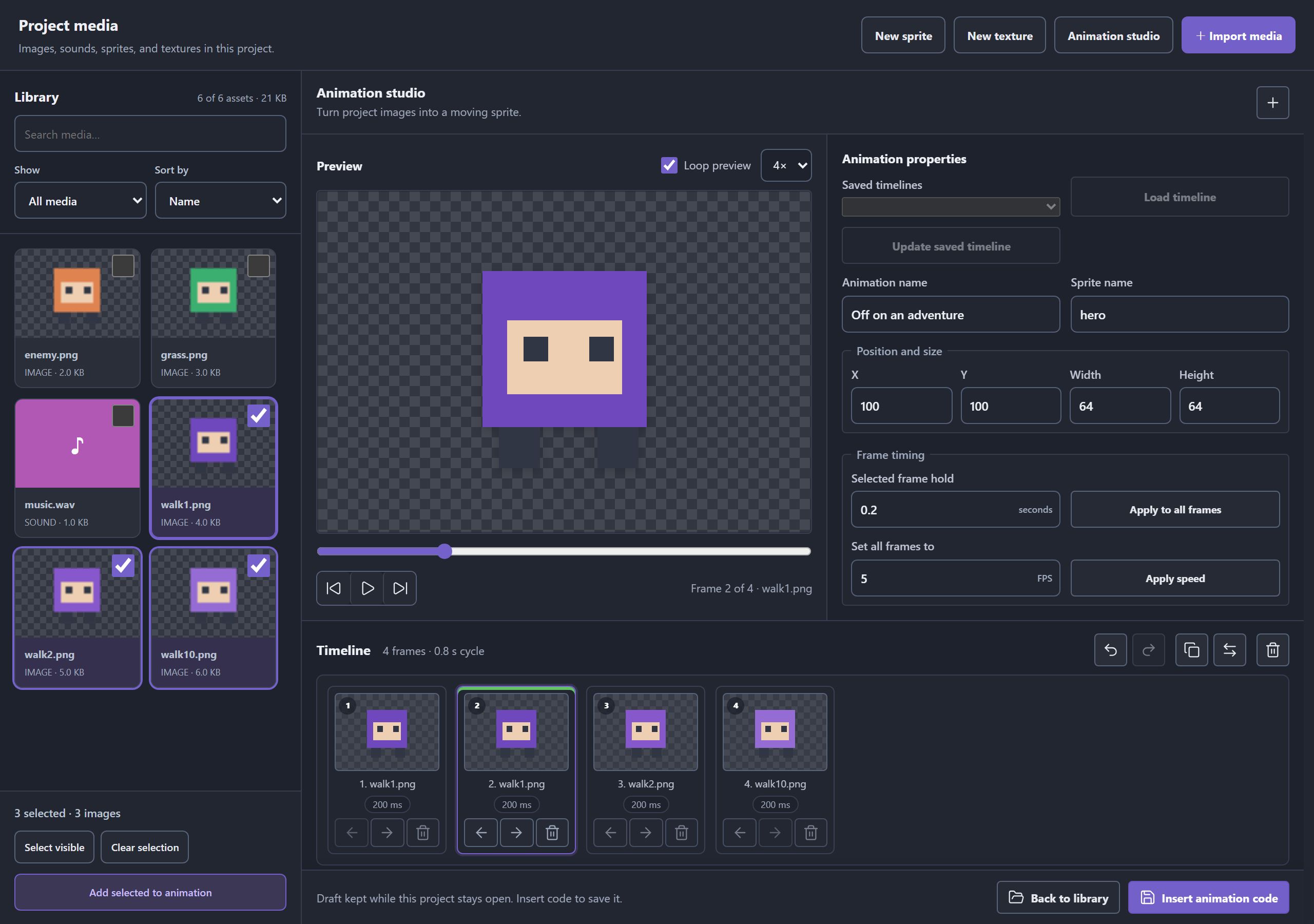Open the 4× preview zoom dropdown
The height and width of the screenshot is (924, 1314).
(786, 165)
